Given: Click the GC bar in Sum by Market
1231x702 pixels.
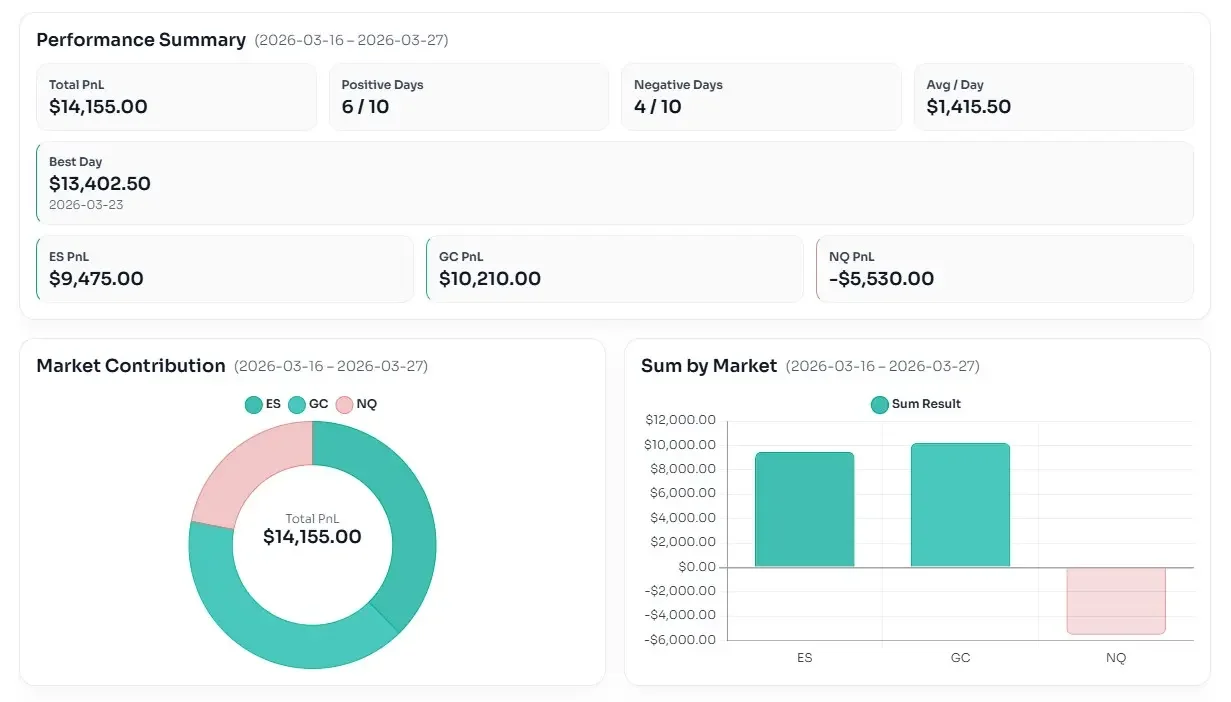Looking at the screenshot, I should [x=960, y=505].
